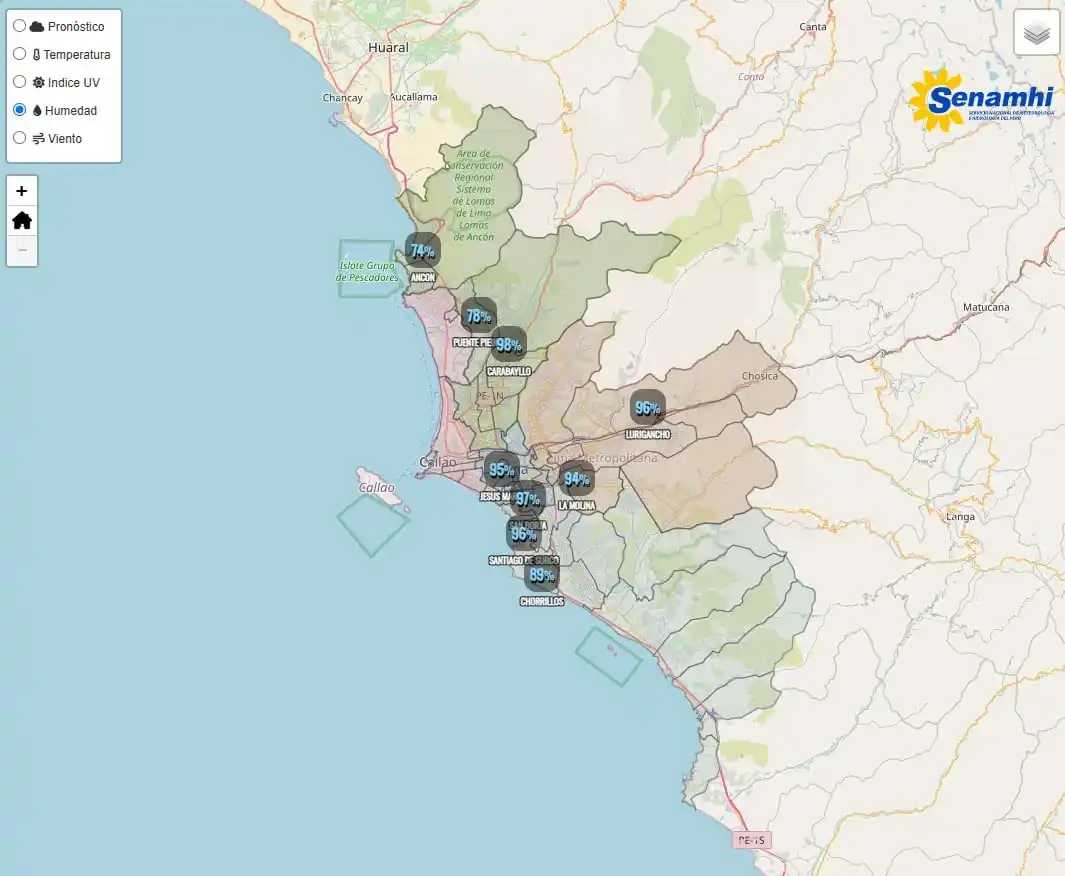The image size is (1065, 876).
Task: Click the Chosica town label
Action: 760,376
